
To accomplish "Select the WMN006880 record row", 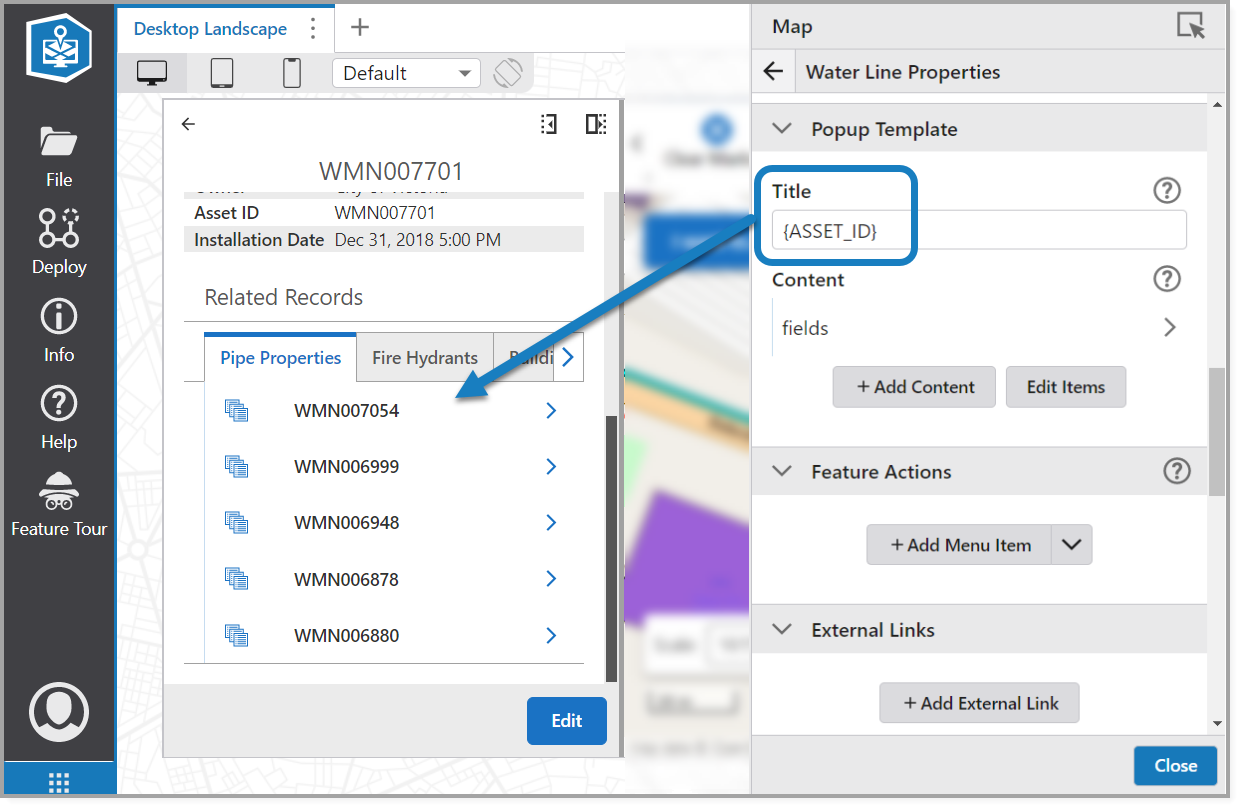I will coord(394,635).
